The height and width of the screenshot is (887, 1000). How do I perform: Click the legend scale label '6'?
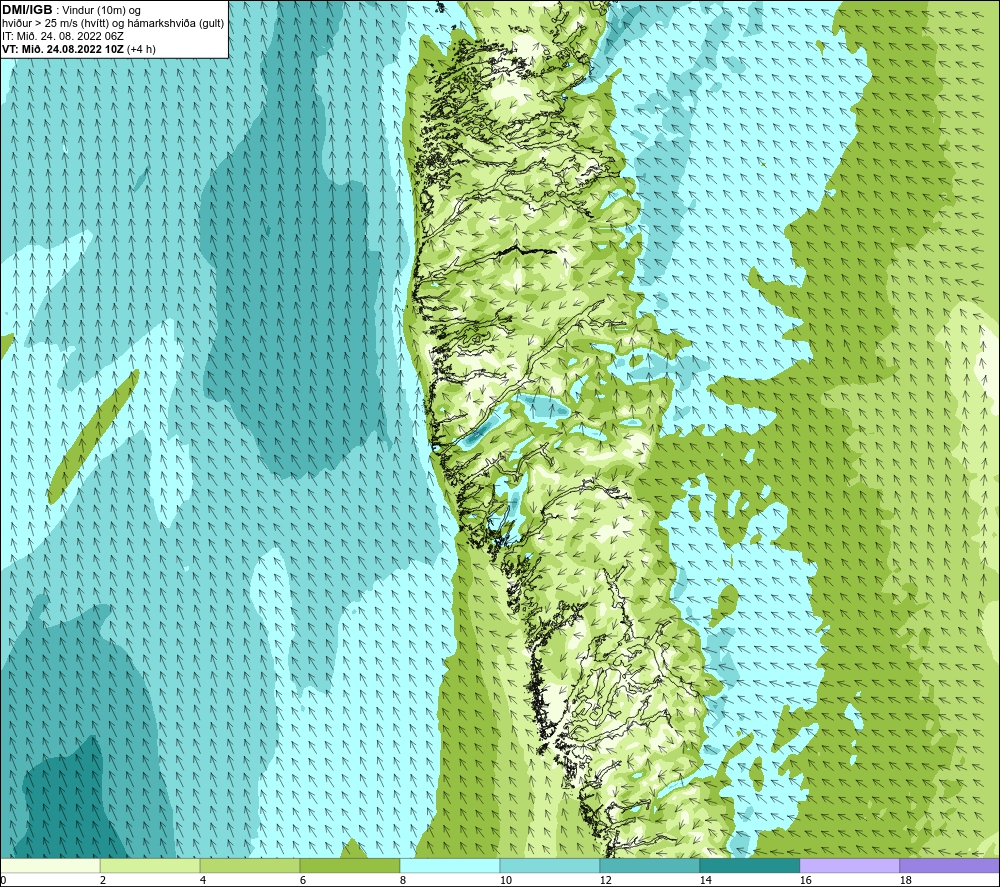tap(302, 881)
